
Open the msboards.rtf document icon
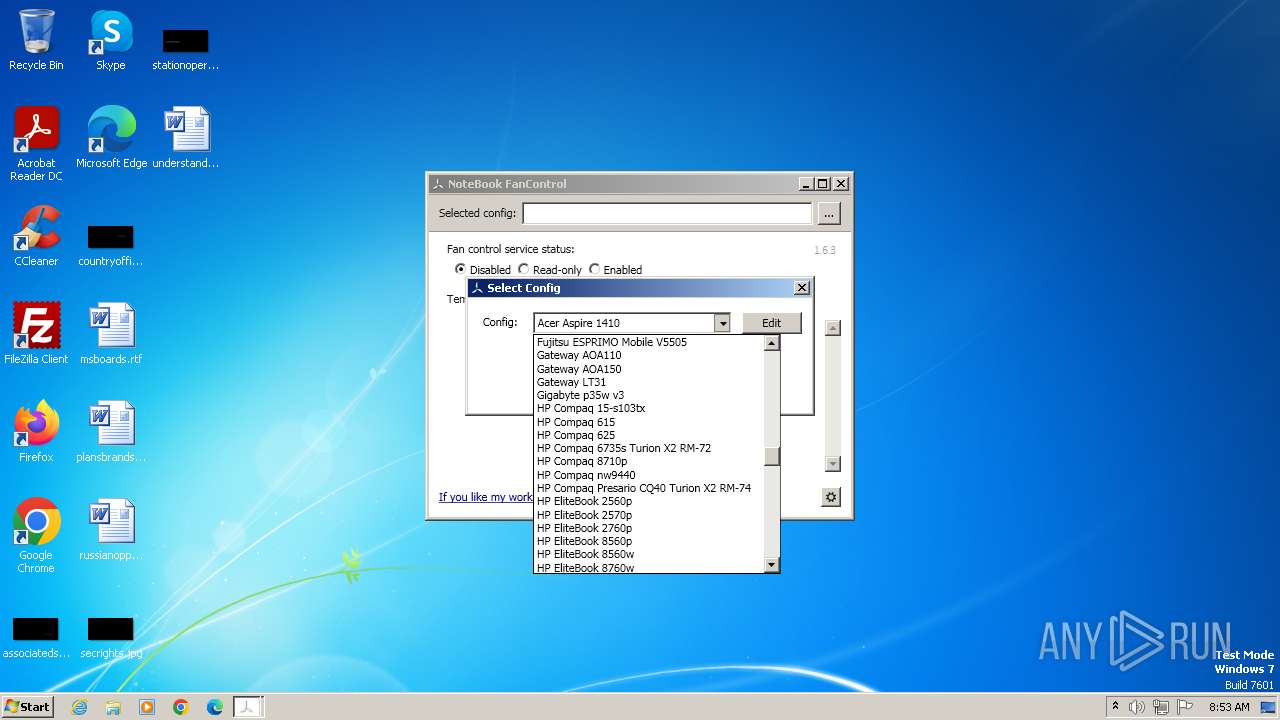pyautogui.click(x=111, y=334)
